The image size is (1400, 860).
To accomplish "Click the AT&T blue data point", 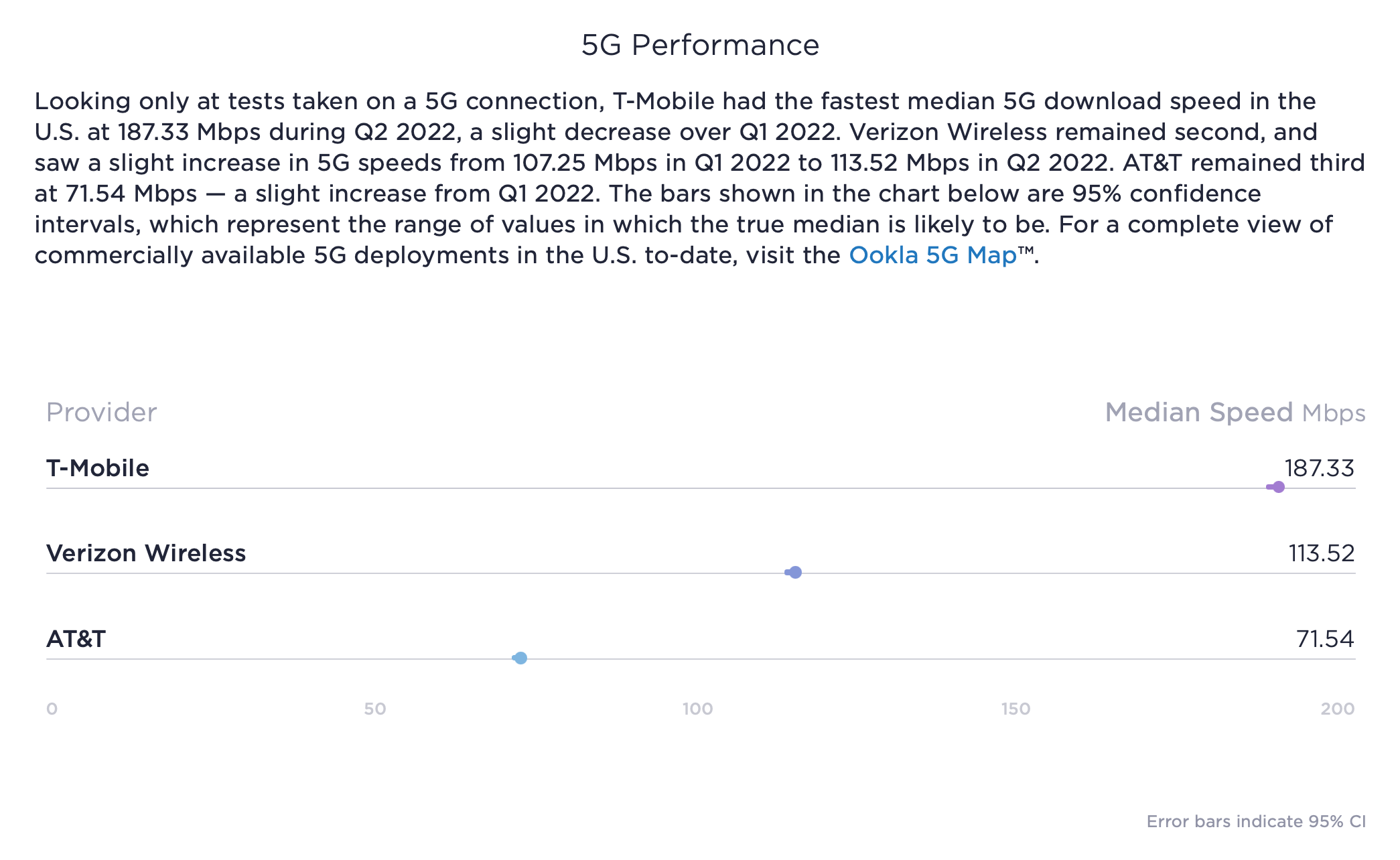I will coord(520,658).
